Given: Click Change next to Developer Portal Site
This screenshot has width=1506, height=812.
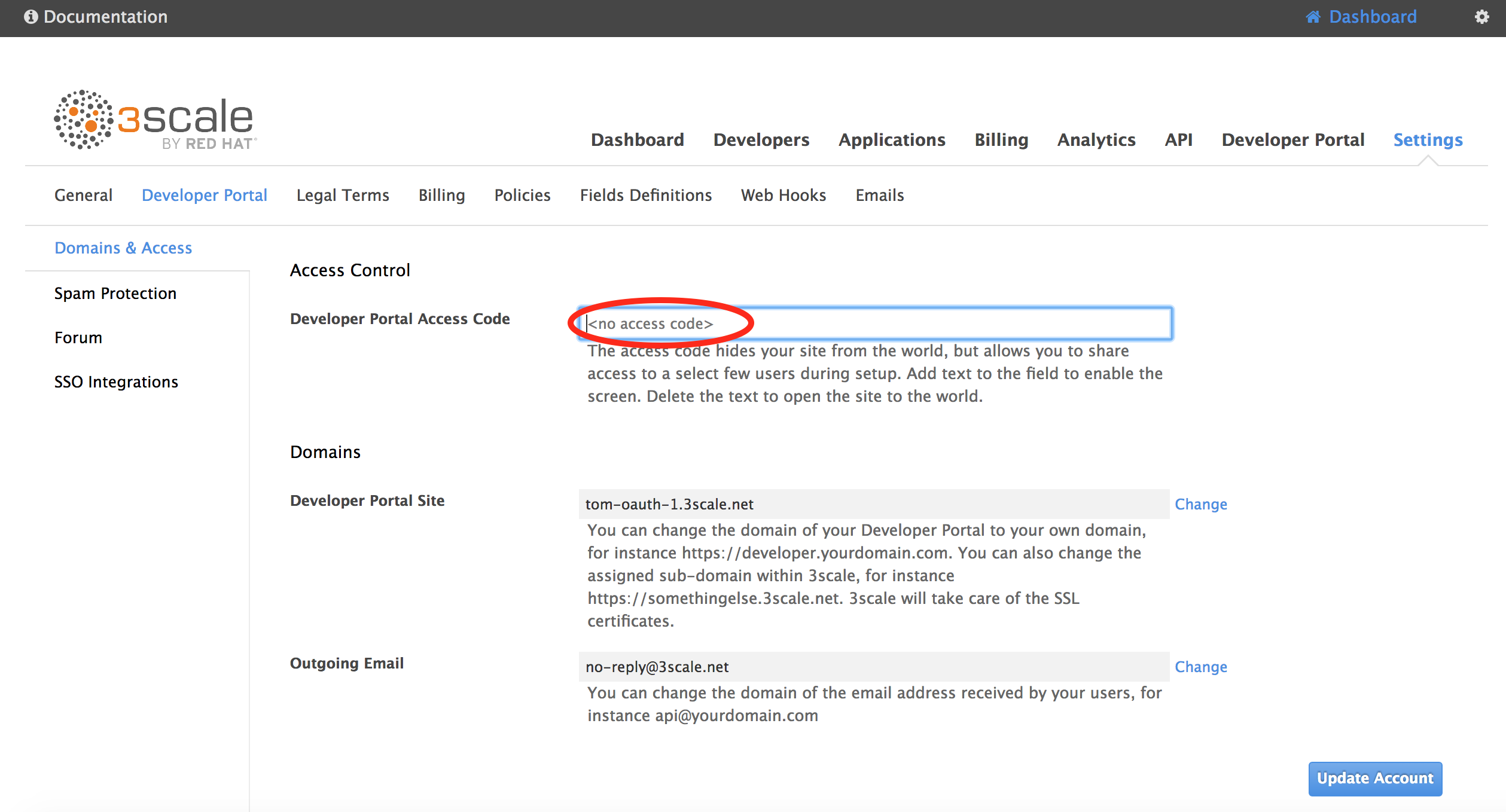Looking at the screenshot, I should point(1200,504).
